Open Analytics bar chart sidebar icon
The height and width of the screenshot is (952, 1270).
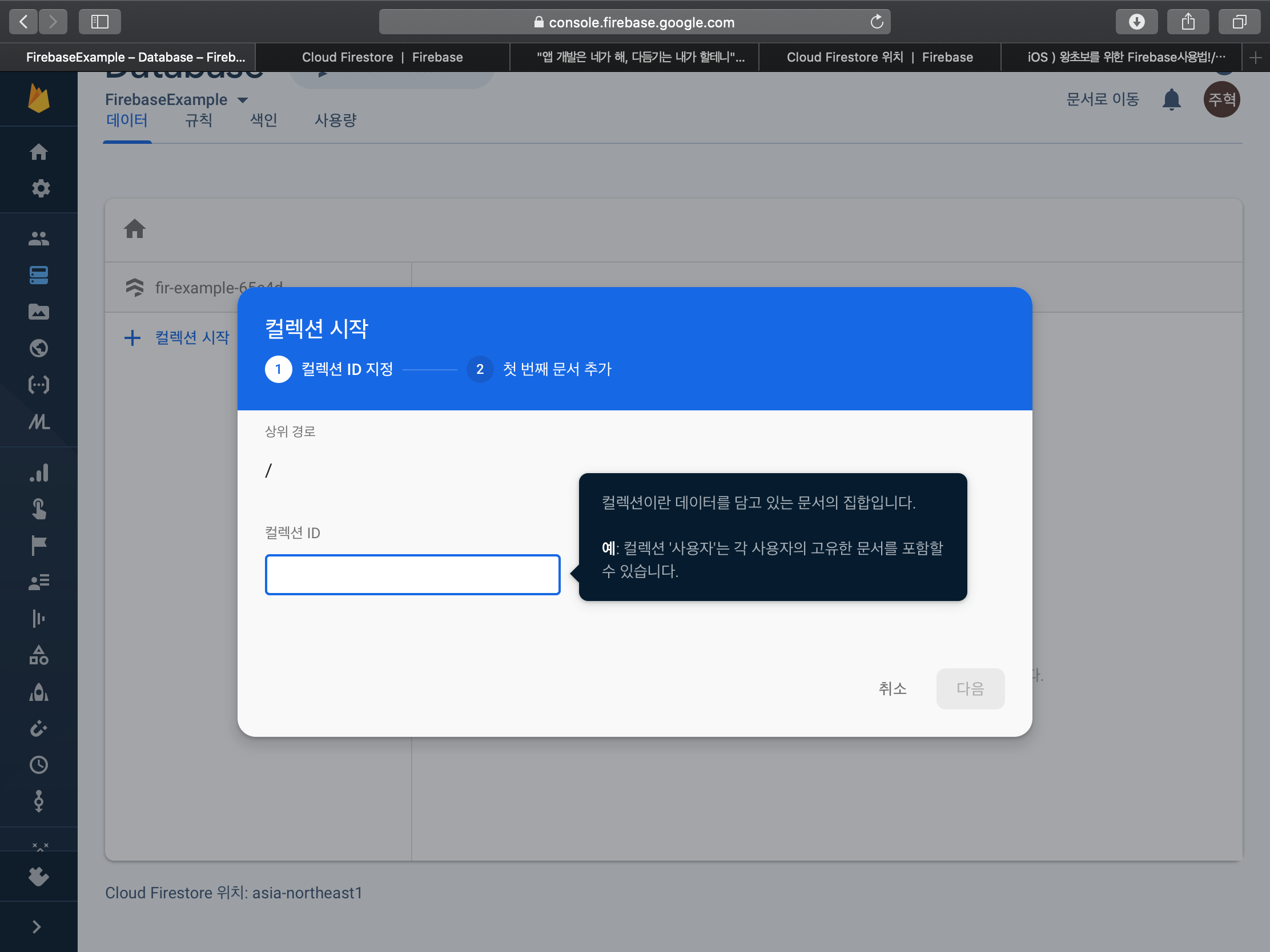pyautogui.click(x=38, y=473)
